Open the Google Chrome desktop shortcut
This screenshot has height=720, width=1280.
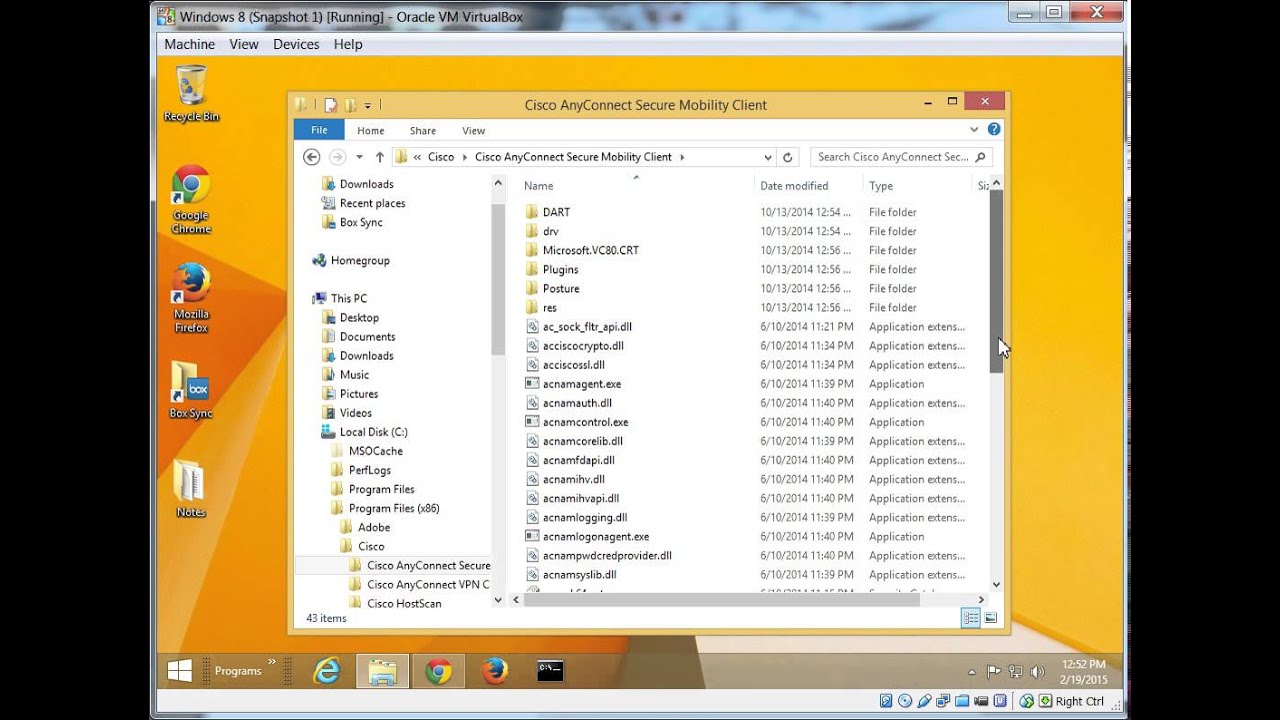click(191, 200)
